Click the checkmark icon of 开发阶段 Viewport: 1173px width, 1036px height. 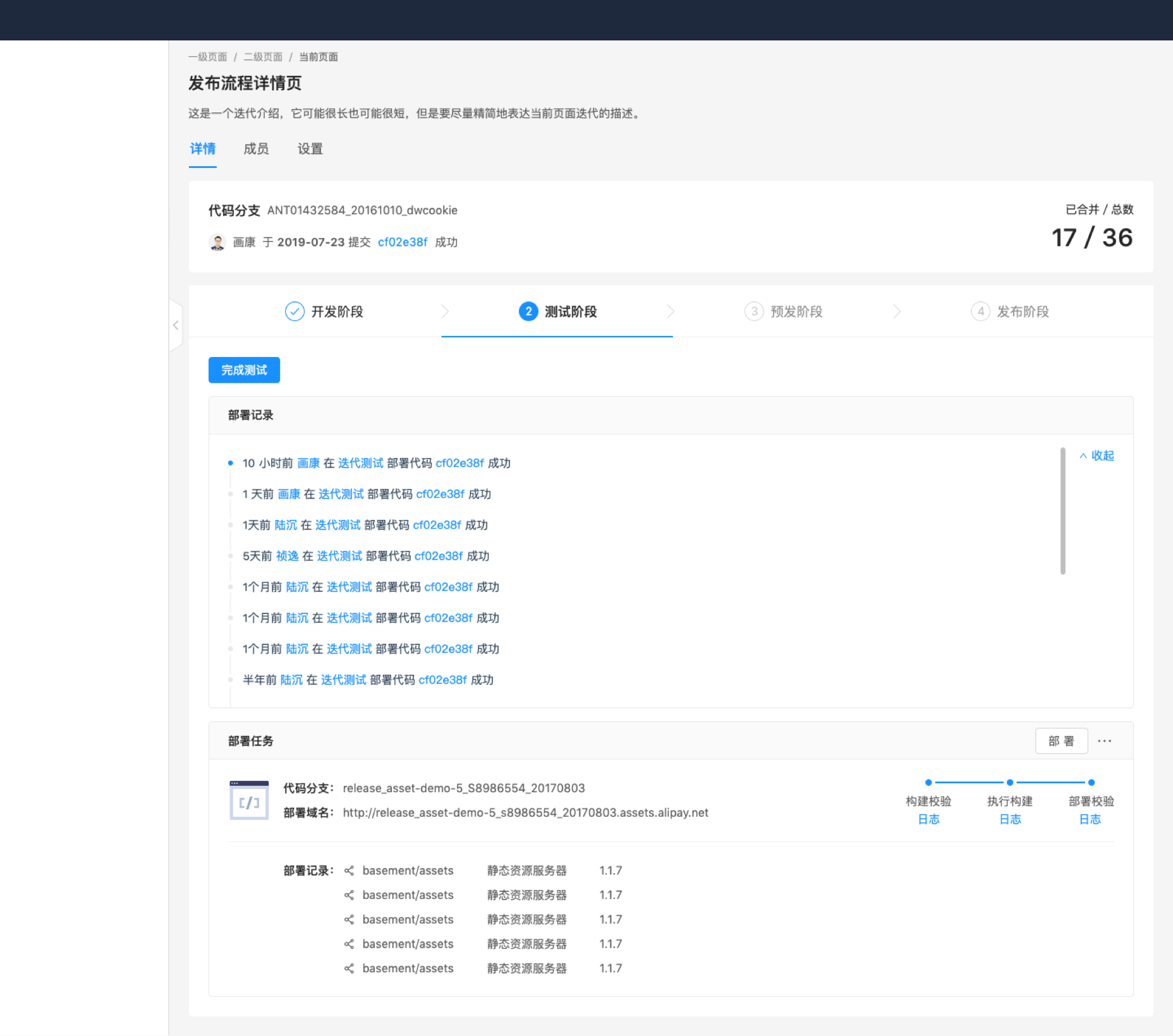295,311
